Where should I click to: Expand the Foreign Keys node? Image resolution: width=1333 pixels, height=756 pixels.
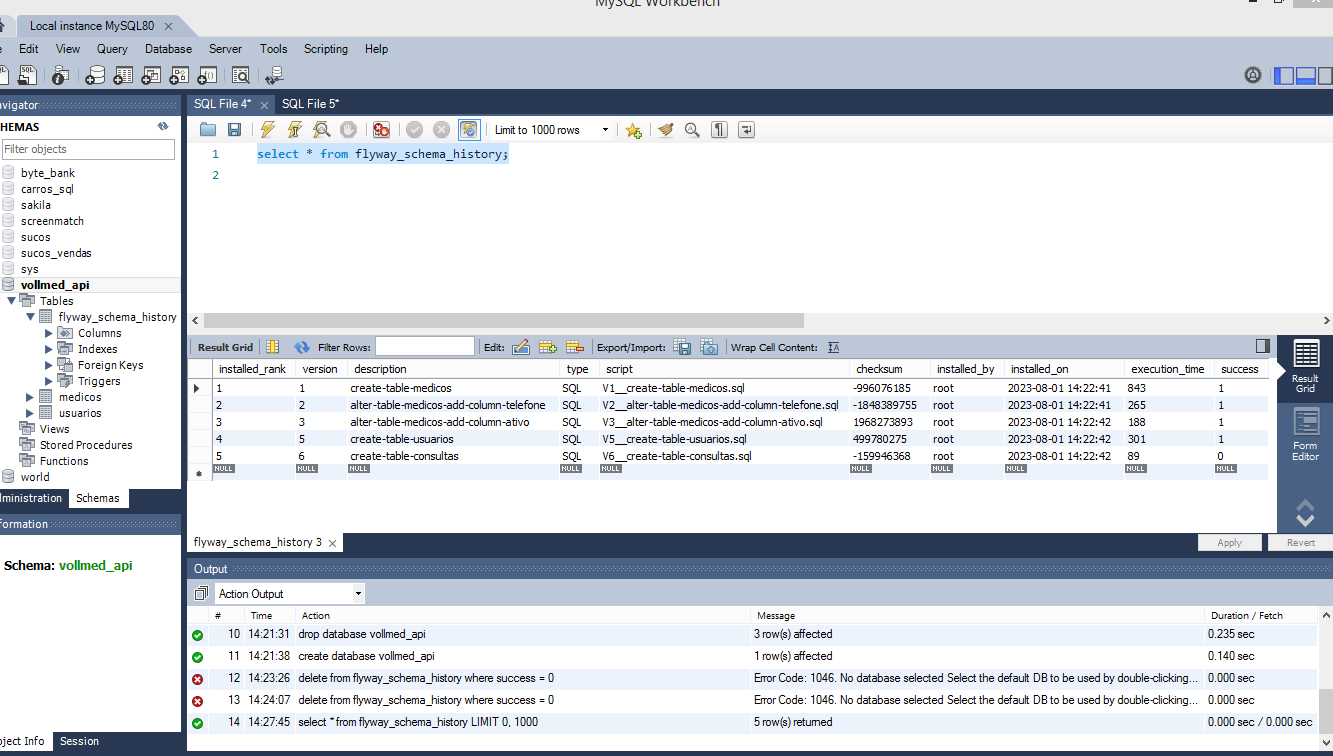[x=50, y=365]
